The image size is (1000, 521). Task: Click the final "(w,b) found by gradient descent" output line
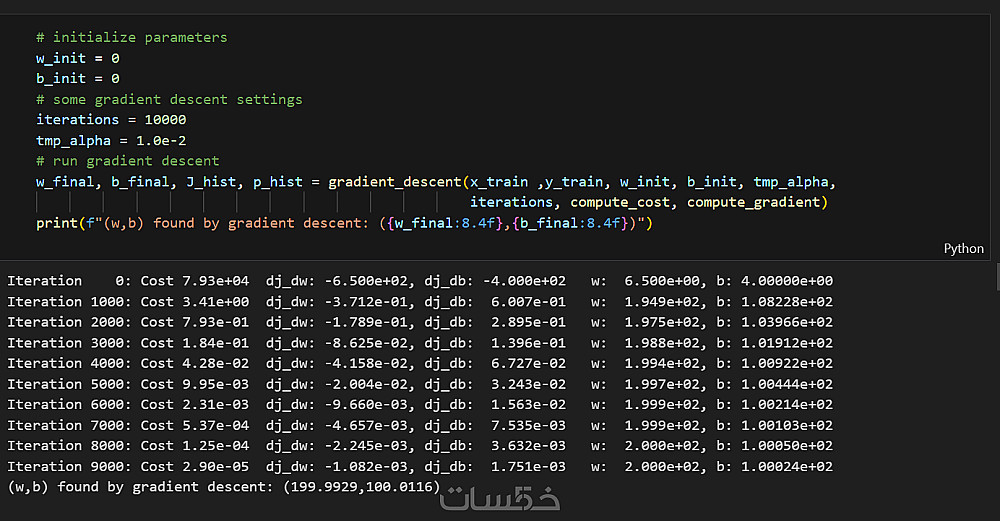(223, 487)
